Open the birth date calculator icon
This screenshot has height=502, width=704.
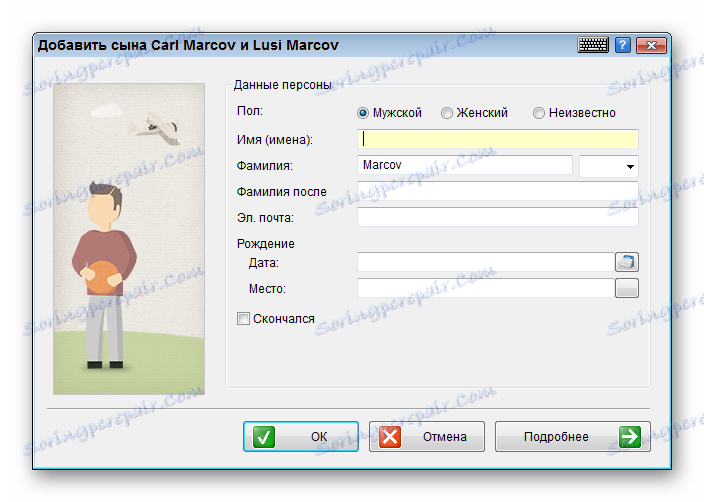click(626, 262)
